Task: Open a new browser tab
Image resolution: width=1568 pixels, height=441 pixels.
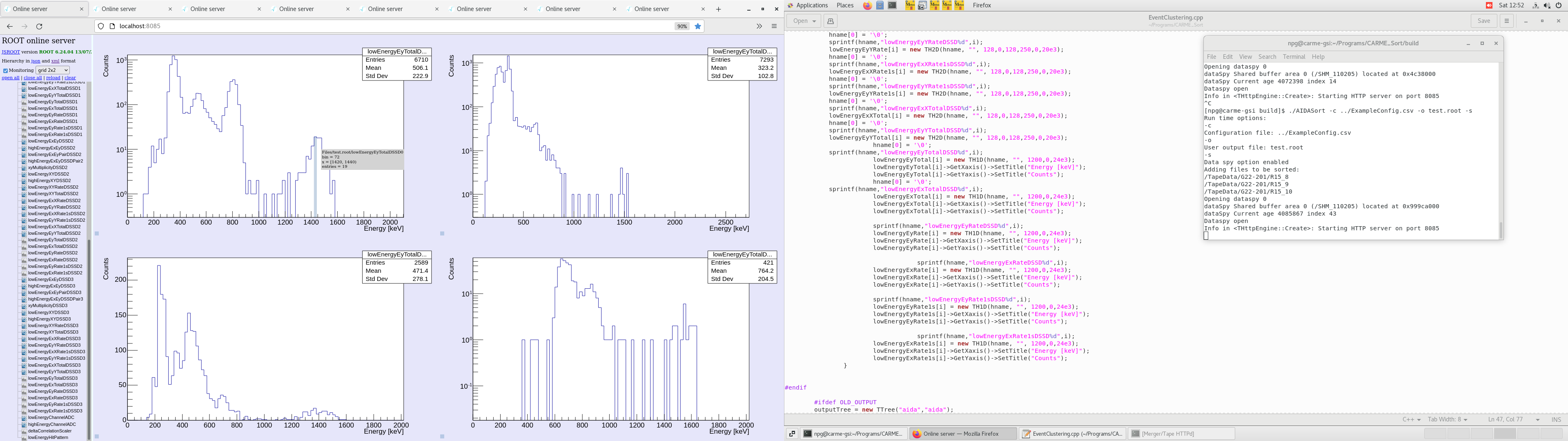Action: [718, 9]
